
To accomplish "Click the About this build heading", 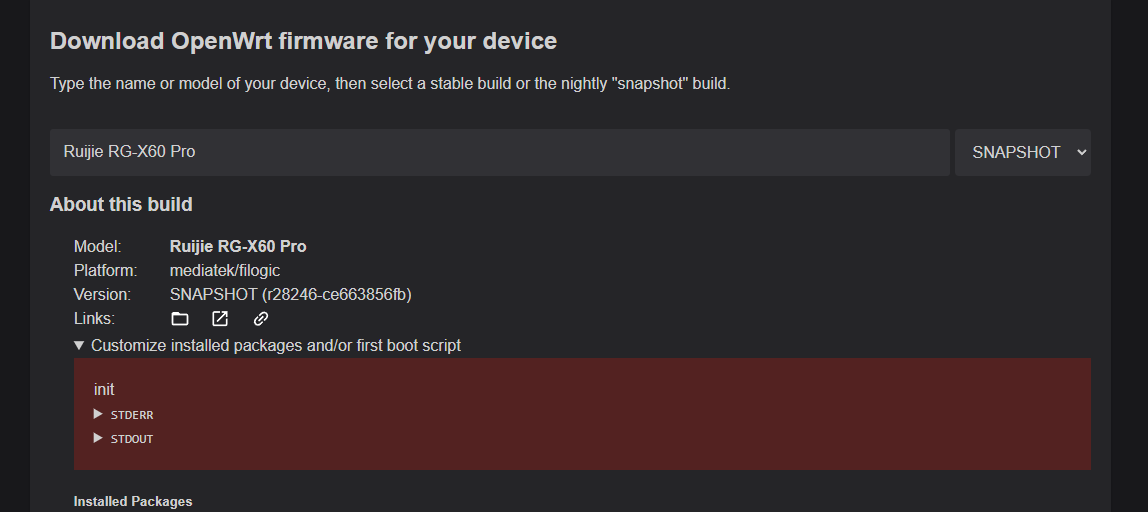I will click(x=121, y=204).
